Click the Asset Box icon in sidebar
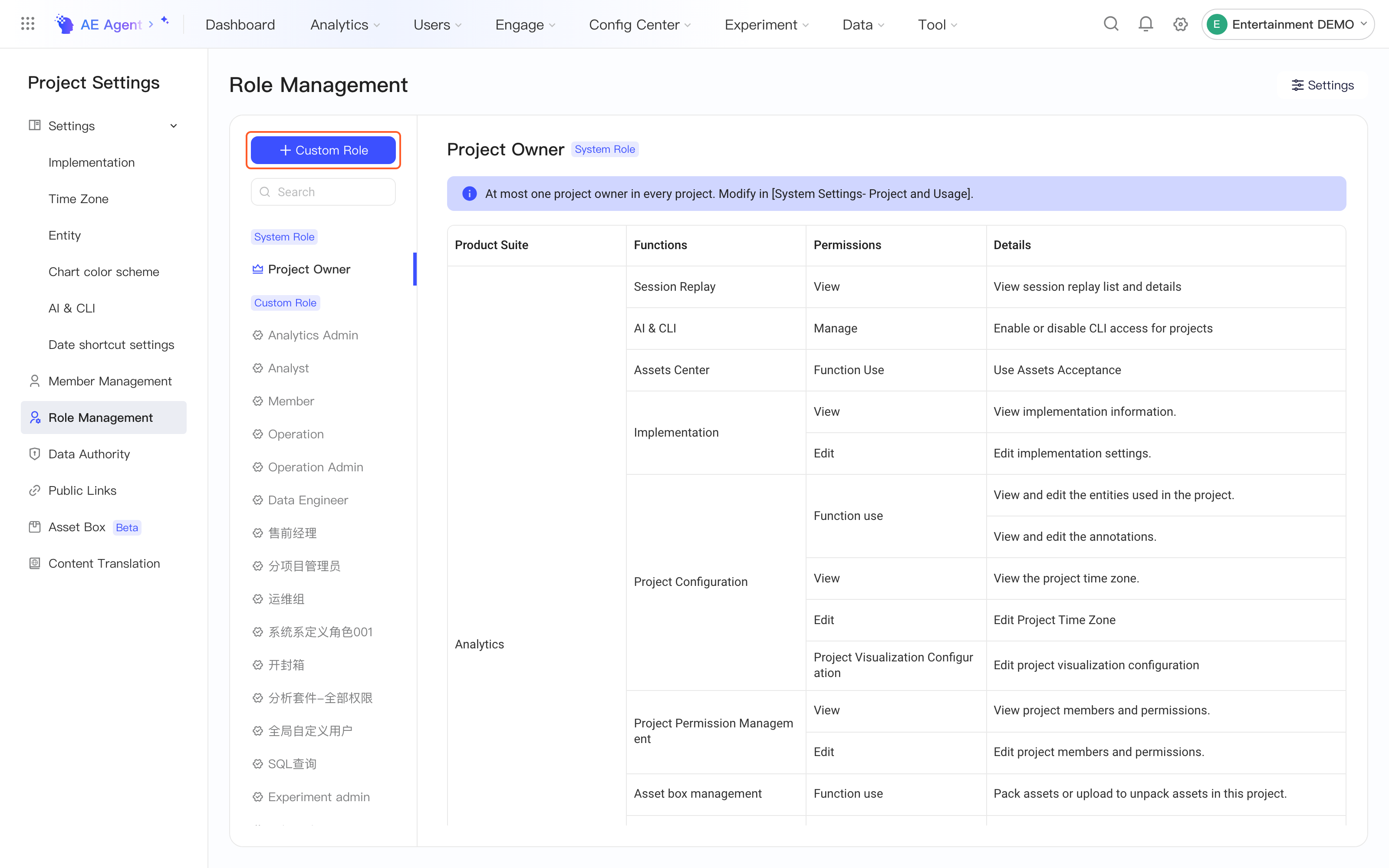 tap(34, 526)
